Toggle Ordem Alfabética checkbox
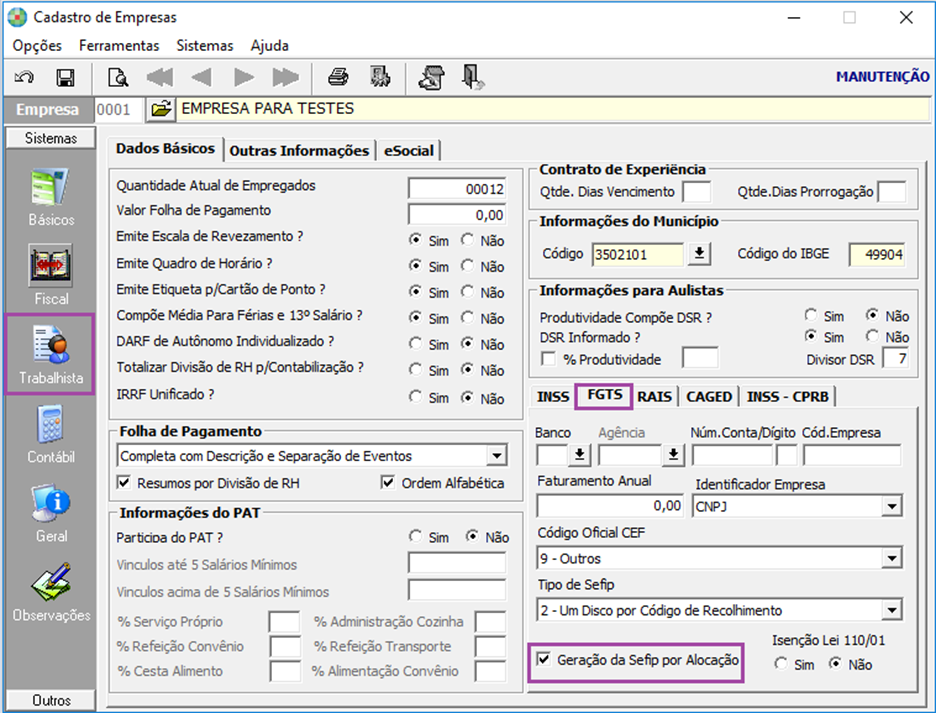 [387, 482]
